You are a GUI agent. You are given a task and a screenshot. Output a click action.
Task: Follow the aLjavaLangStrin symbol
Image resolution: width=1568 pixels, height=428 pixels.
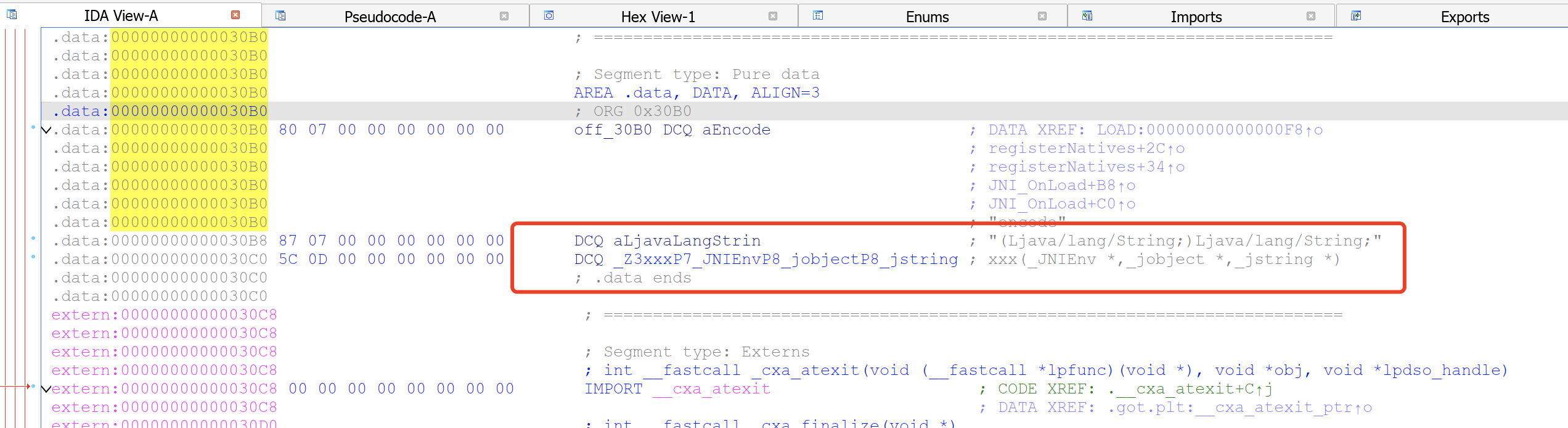tap(687, 241)
